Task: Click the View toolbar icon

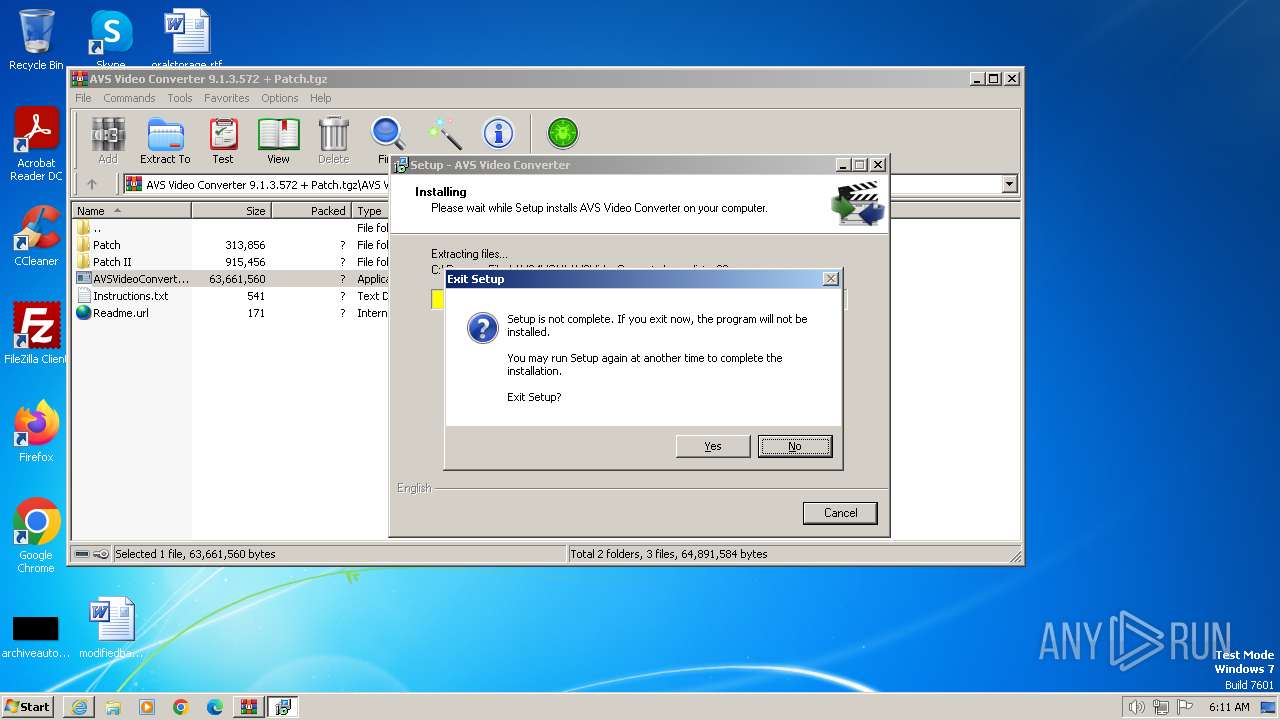Action: coord(278,141)
